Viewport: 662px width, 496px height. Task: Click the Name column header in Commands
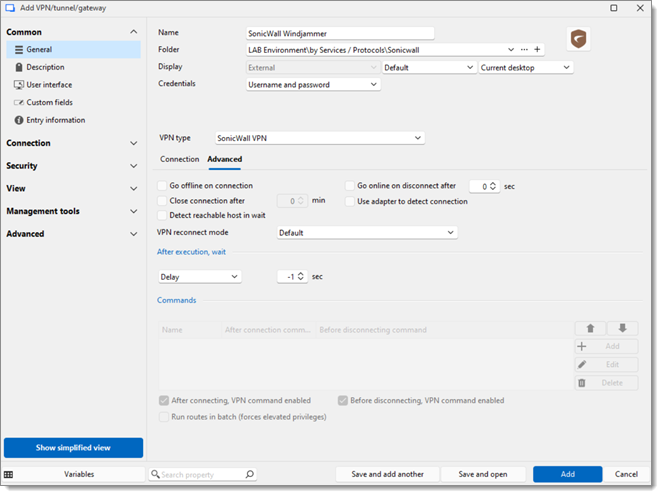tap(190, 330)
